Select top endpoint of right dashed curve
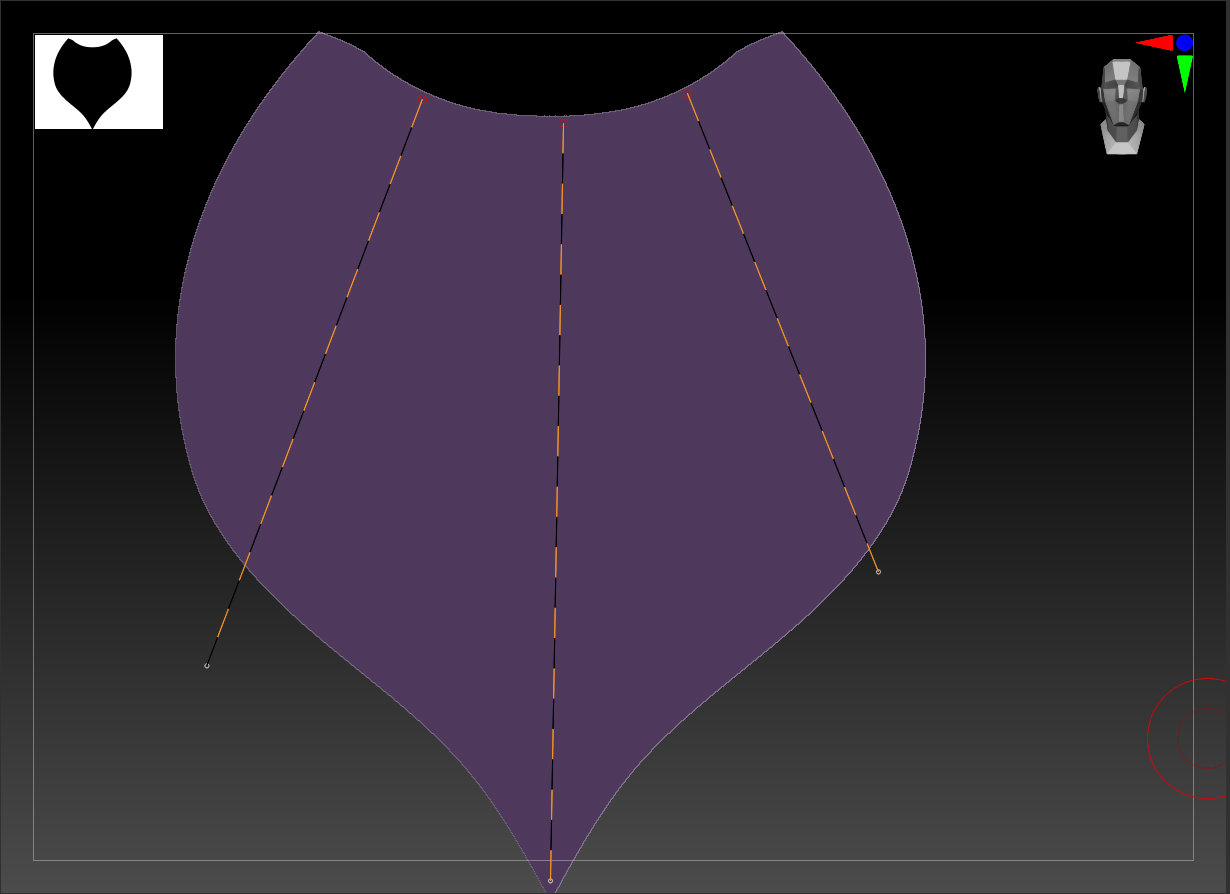Viewport: 1230px width, 894px height. pos(687,93)
